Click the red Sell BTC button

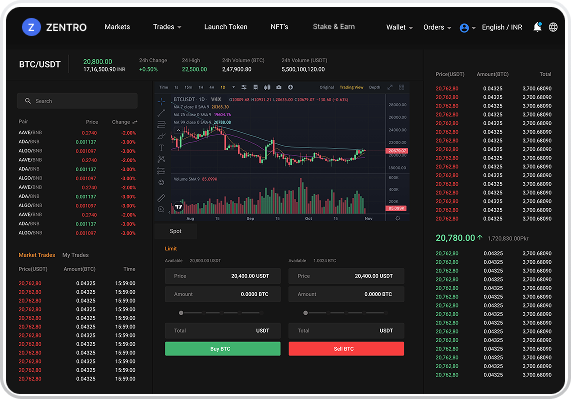[x=346, y=349]
